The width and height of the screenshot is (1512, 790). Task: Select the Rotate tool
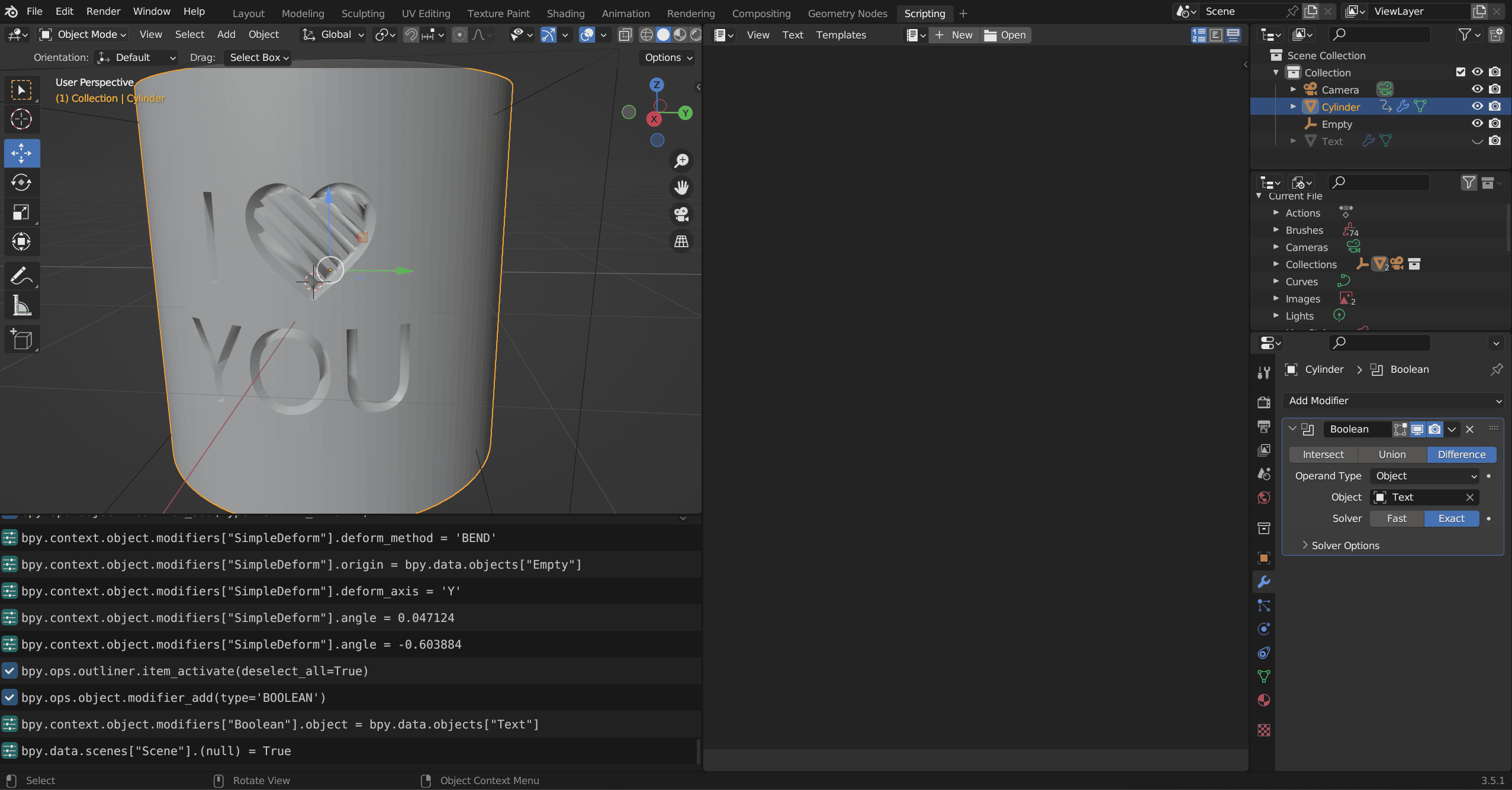click(x=22, y=182)
